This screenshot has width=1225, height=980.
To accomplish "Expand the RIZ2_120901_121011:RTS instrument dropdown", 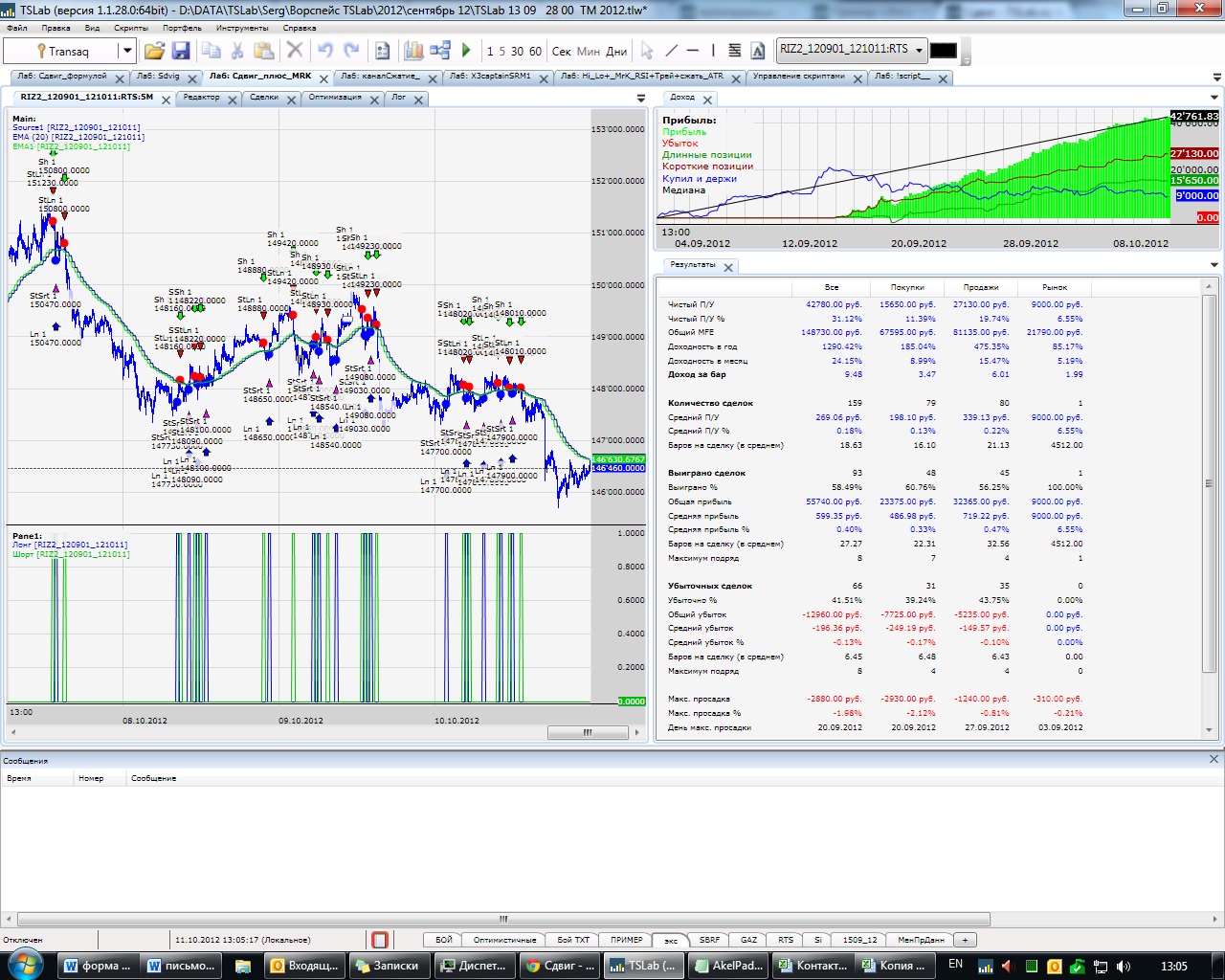I will pyautogui.click(x=919, y=50).
